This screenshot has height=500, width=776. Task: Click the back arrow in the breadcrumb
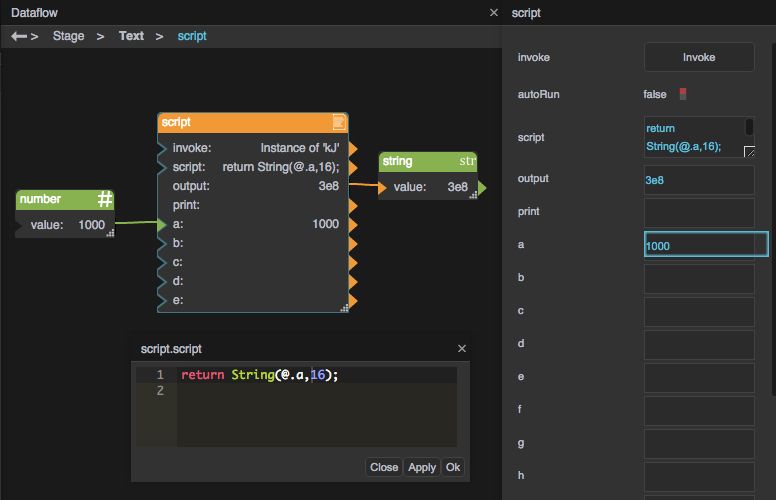(19, 36)
